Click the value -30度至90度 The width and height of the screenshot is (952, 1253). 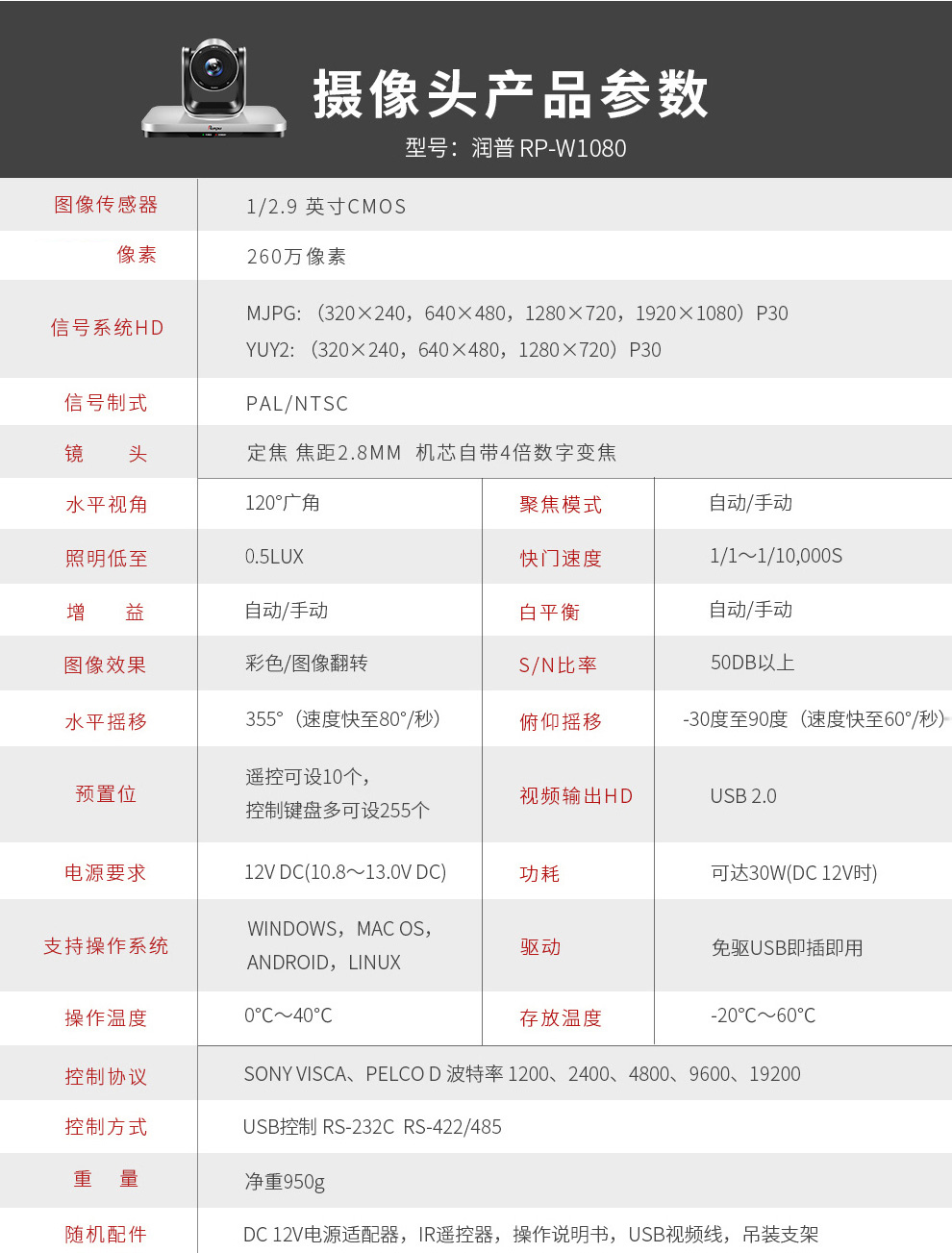coord(735,719)
